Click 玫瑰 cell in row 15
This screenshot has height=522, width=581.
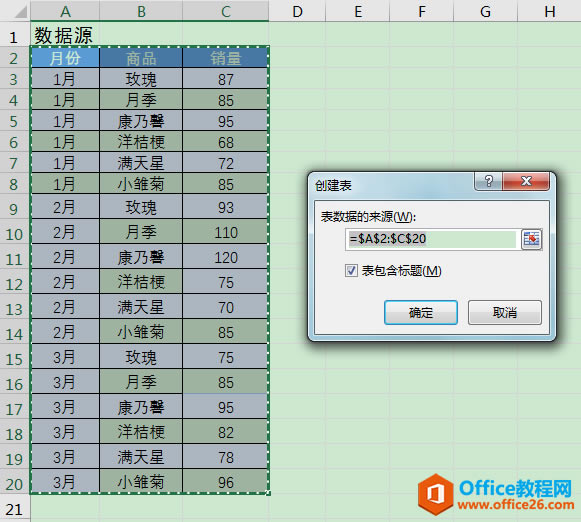tap(141, 357)
